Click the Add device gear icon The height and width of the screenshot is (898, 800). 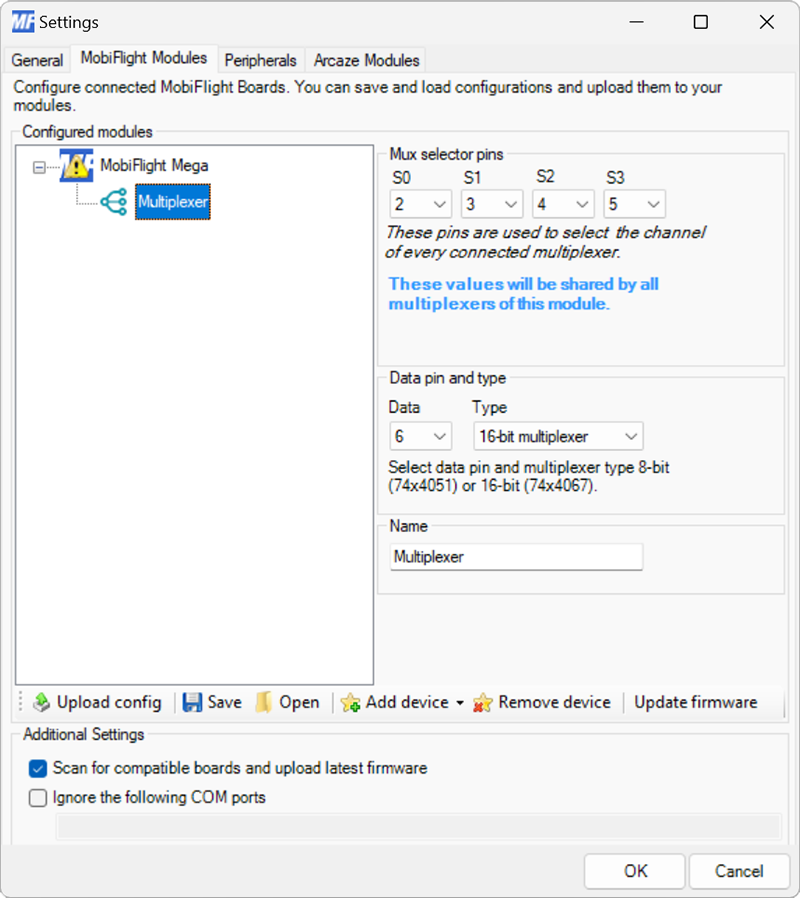352,702
